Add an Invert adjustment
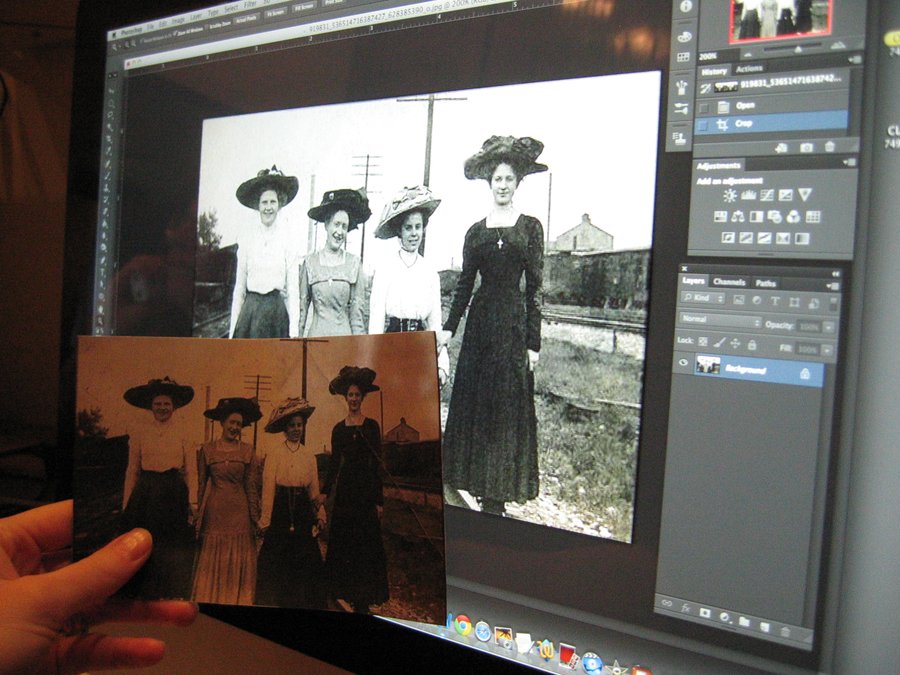 coord(728,238)
